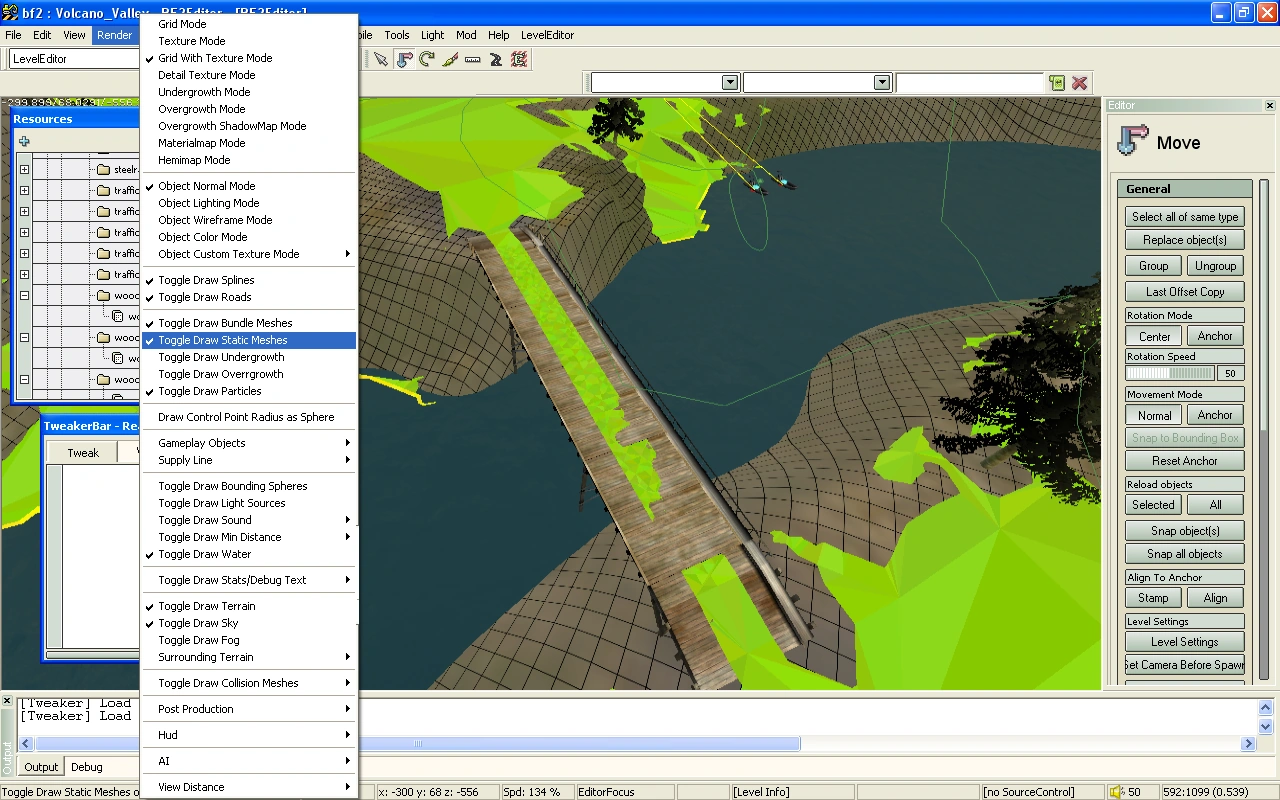Toggle Draw Water in Render menu
Image resolution: width=1280 pixels, height=800 pixels.
(205, 554)
